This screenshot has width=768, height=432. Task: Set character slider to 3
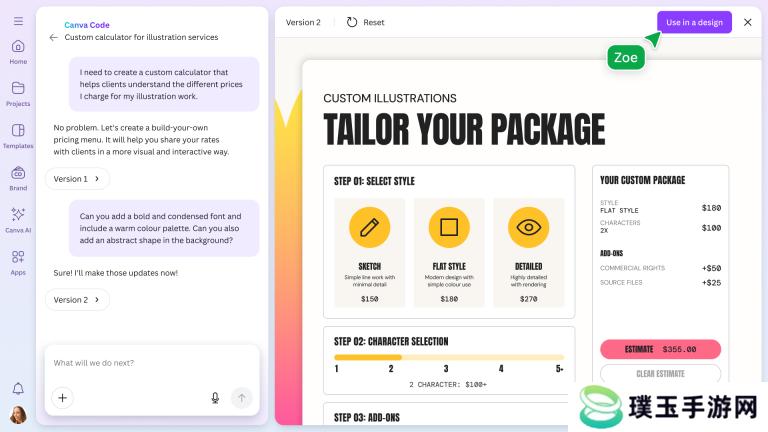[446, 369]
